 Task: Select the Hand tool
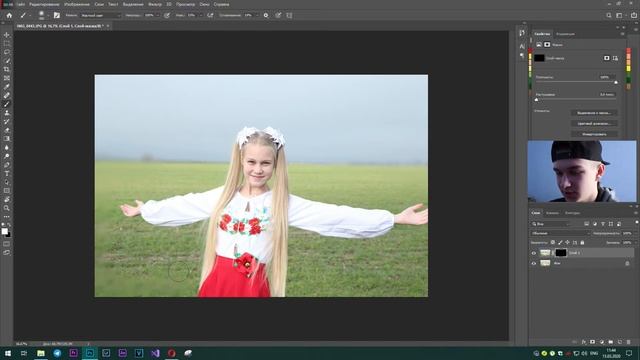click(7, 200)
